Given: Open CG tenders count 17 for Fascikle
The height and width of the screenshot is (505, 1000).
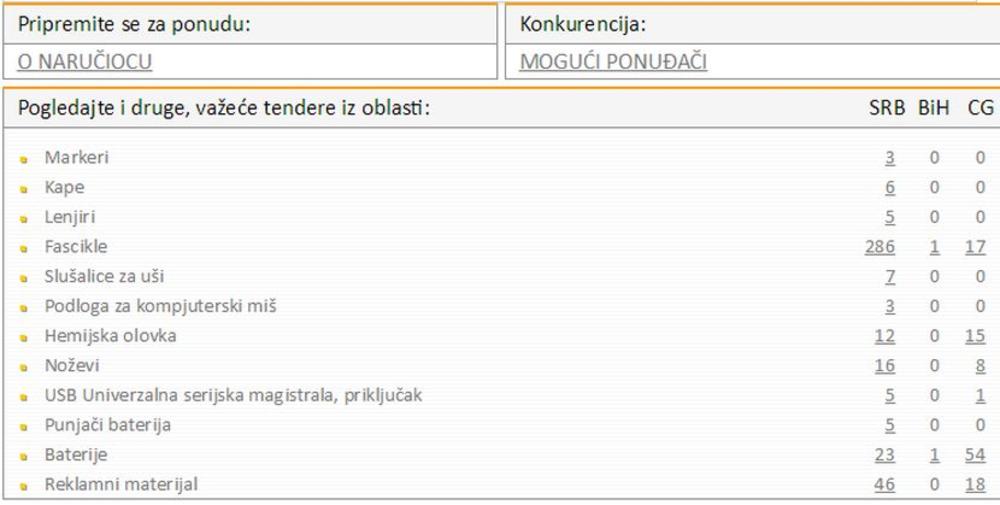Looking at the screenshot, I should coord(975,247).
